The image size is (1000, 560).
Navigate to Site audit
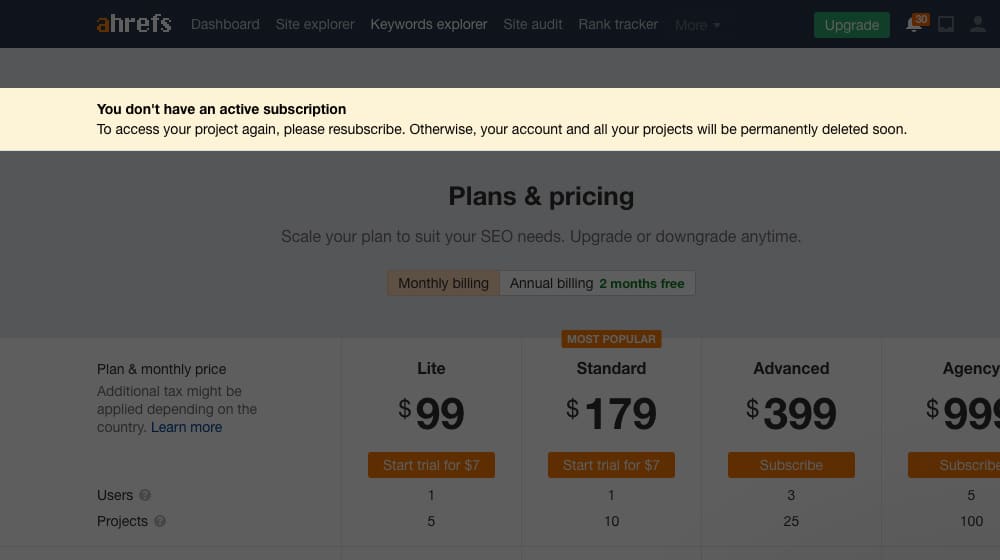[x=533, y=24]
